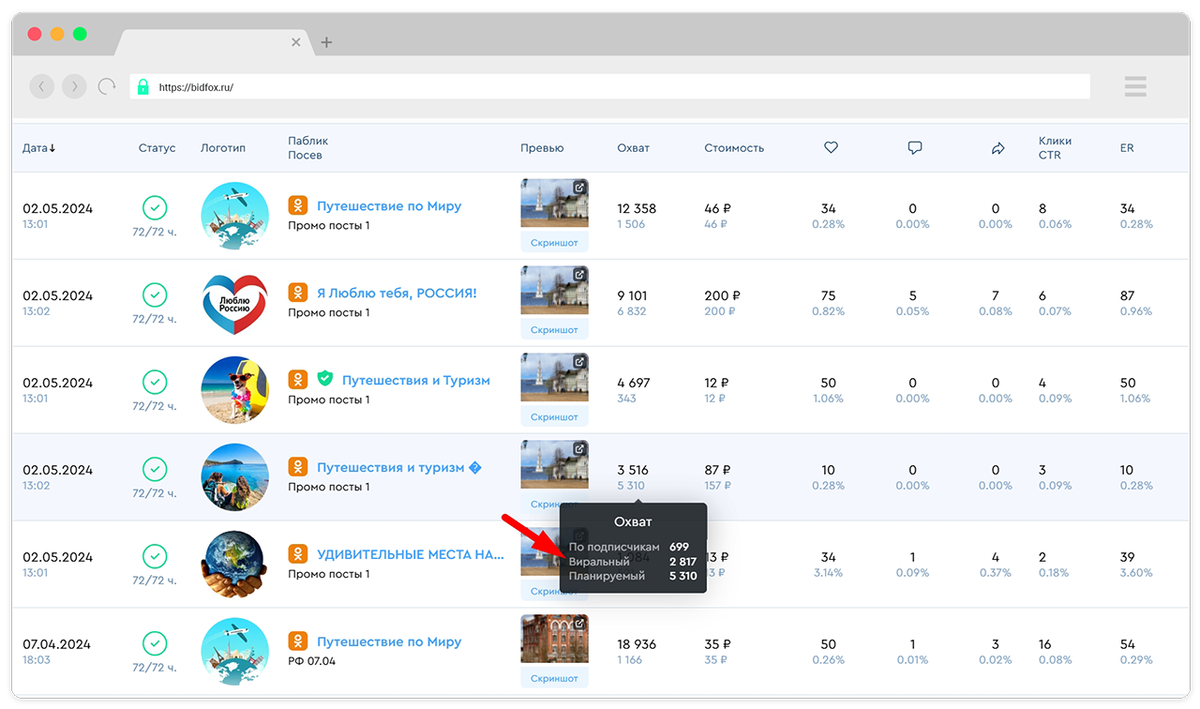This screenshot has height=709, width=1200.
Task: Click the green padlock icon in address bar
Action: tap(143, 87)
